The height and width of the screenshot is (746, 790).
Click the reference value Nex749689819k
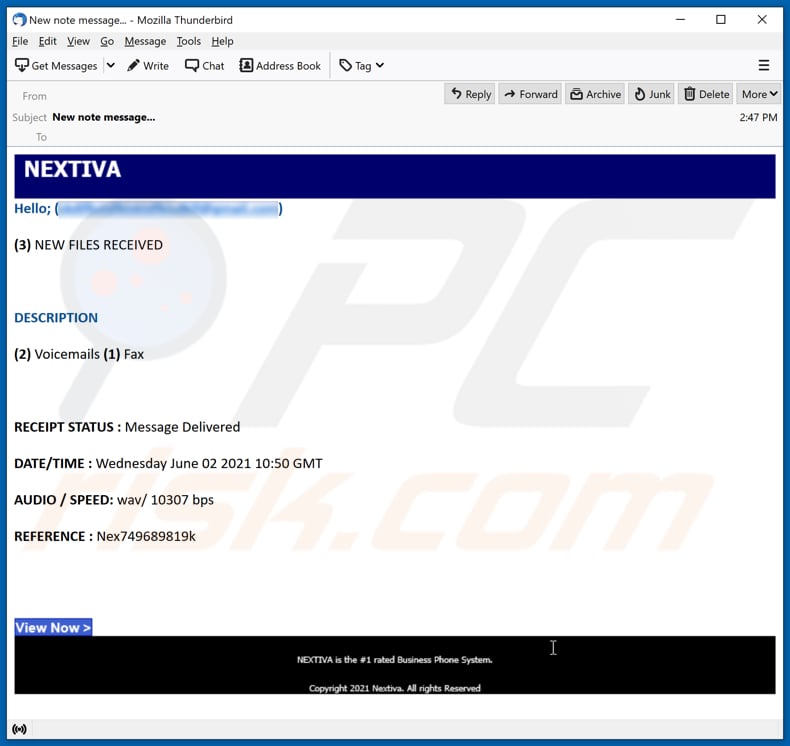pyautogui.click(x=146, y=536)
